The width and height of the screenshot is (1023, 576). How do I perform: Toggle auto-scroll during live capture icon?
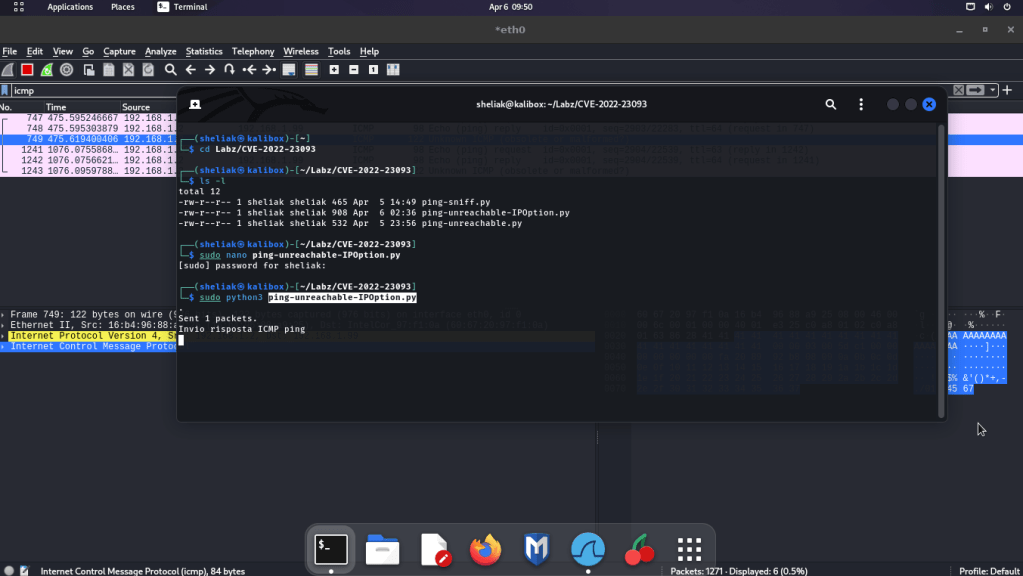pyautogui.click(x=290, y=70)
